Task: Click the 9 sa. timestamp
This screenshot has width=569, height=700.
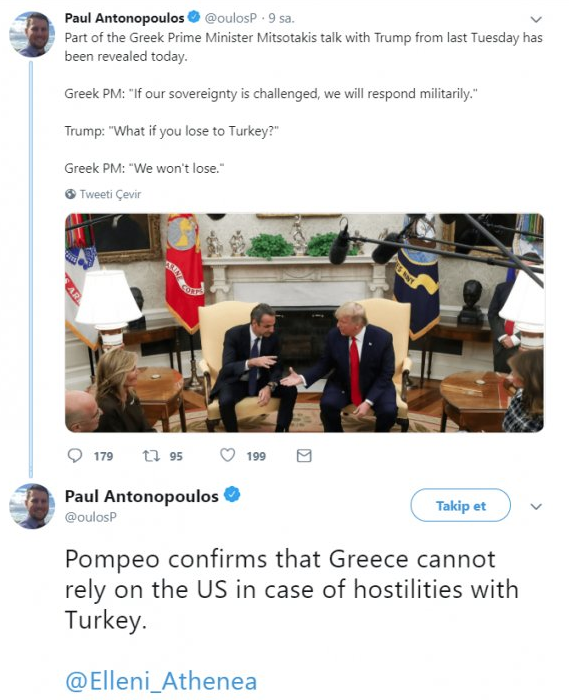Action: (281, 18)
